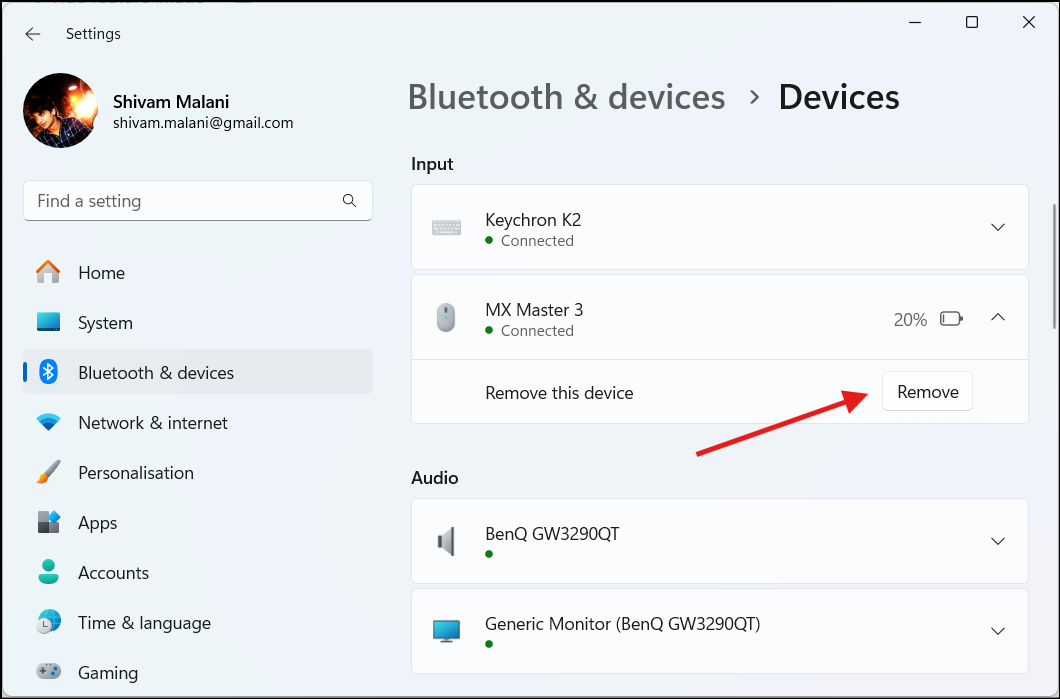Screen dimensions: 1060x699
Task: Open Accounts settings from the sidebar
Action: [113, 572]
